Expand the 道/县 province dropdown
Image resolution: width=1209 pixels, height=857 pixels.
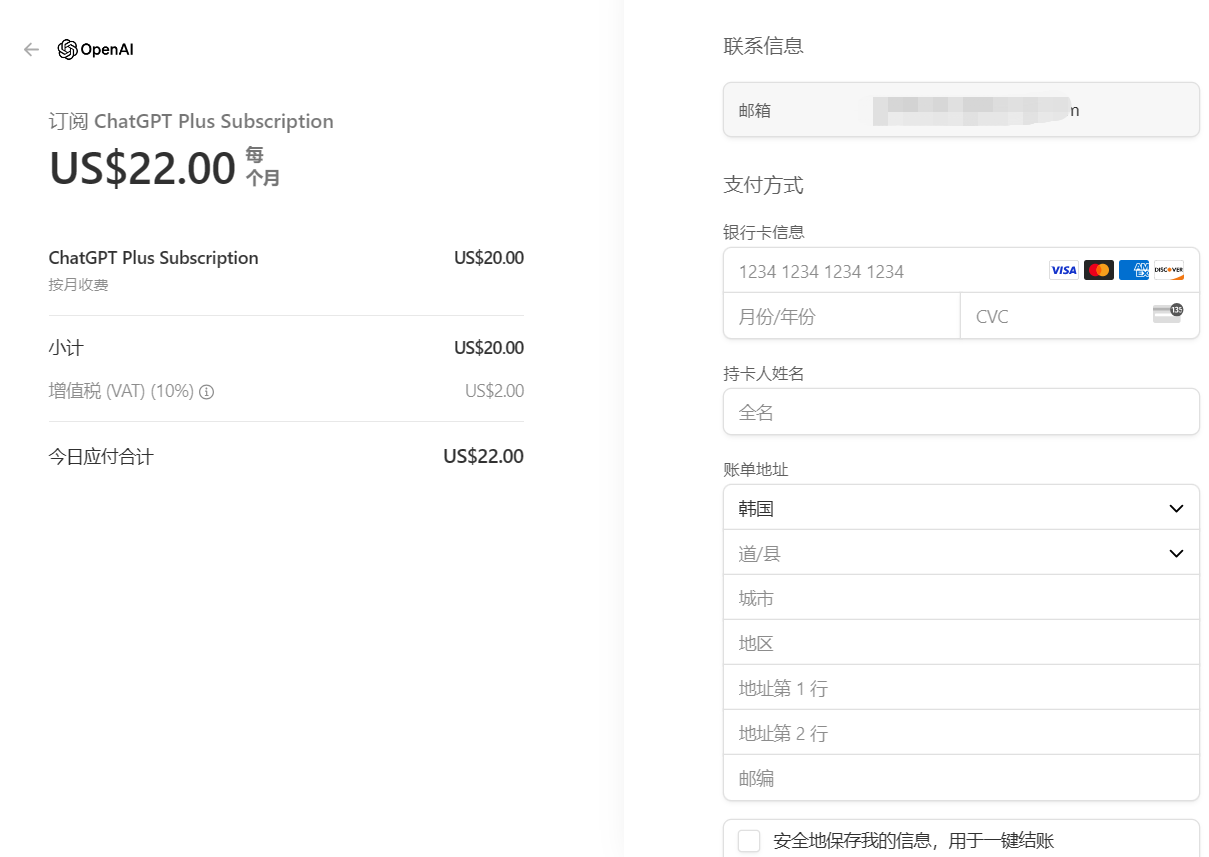pyautogui.click(x=960, y=553)
